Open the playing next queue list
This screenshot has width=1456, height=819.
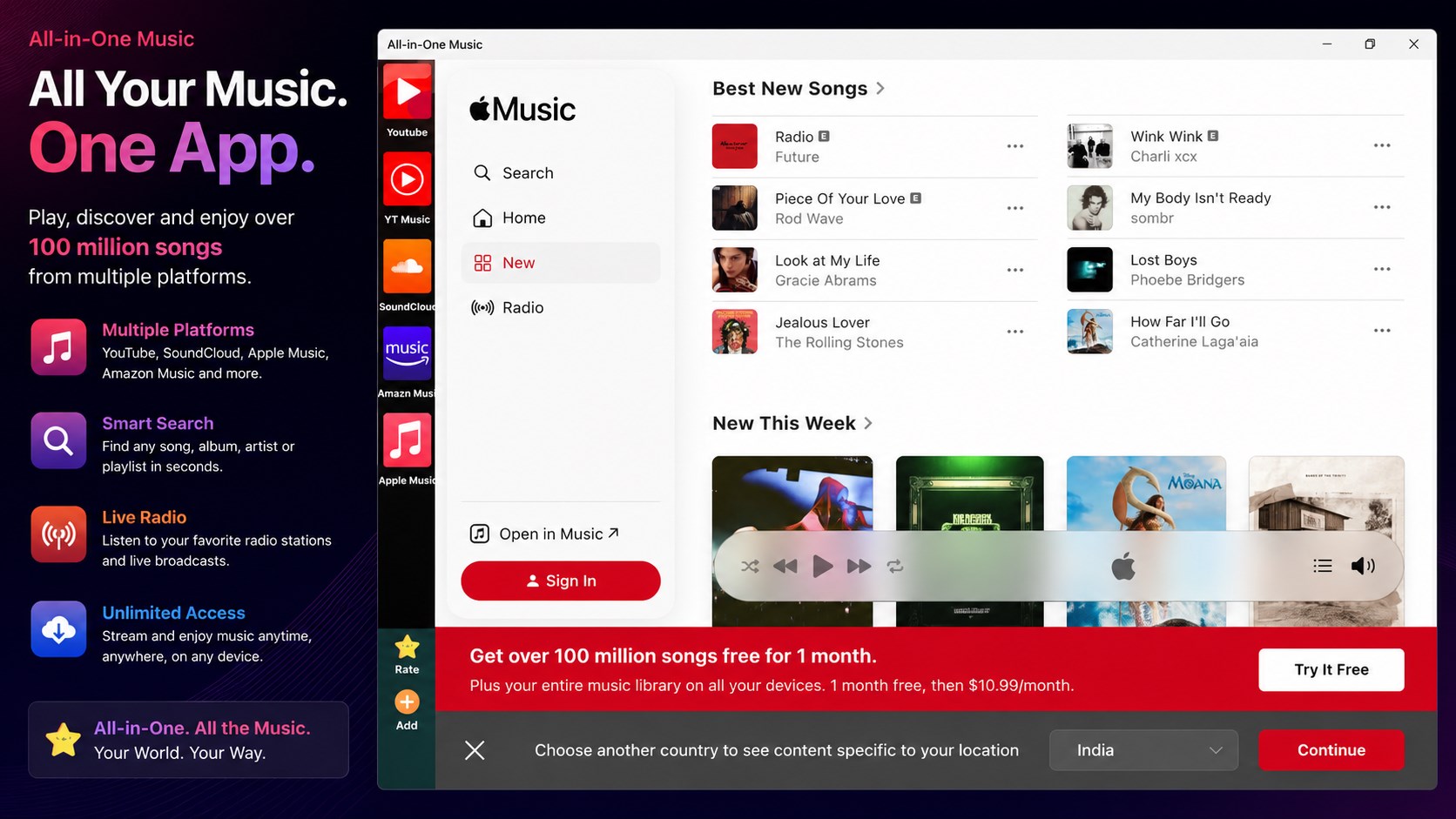pos(1323,567)
